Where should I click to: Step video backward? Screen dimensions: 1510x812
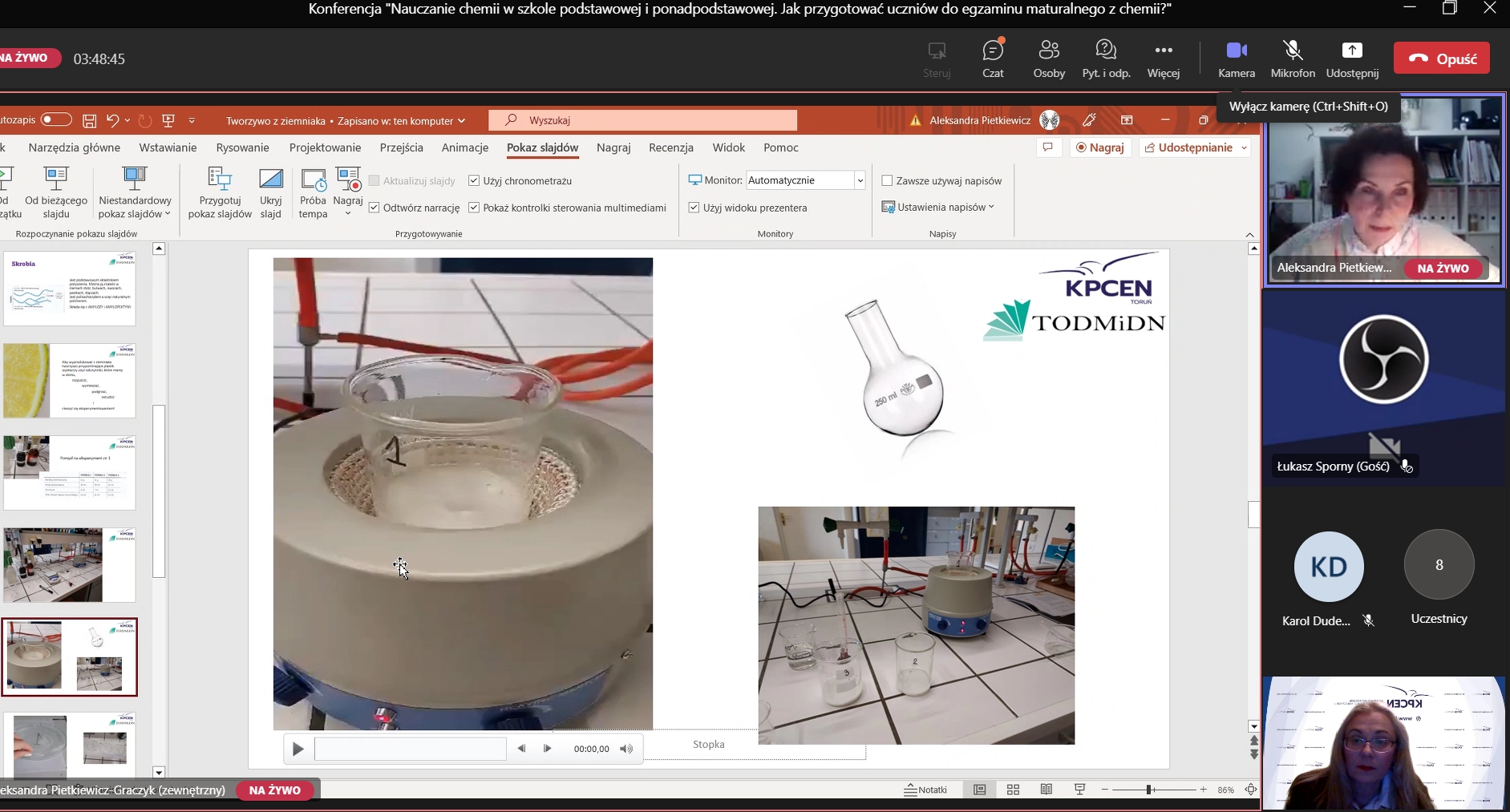[x=522, y=749]
